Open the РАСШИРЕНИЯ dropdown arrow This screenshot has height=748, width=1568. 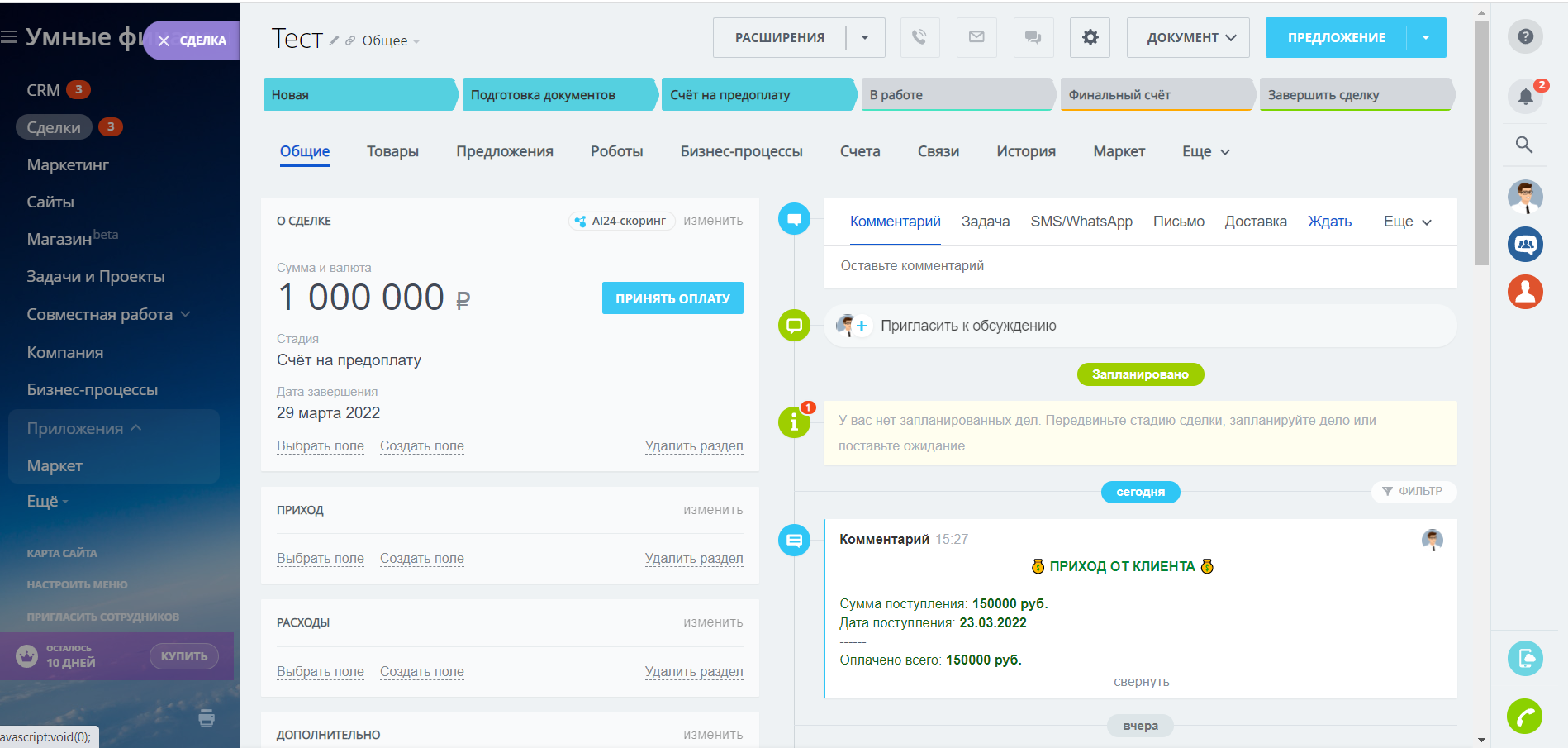865,37
